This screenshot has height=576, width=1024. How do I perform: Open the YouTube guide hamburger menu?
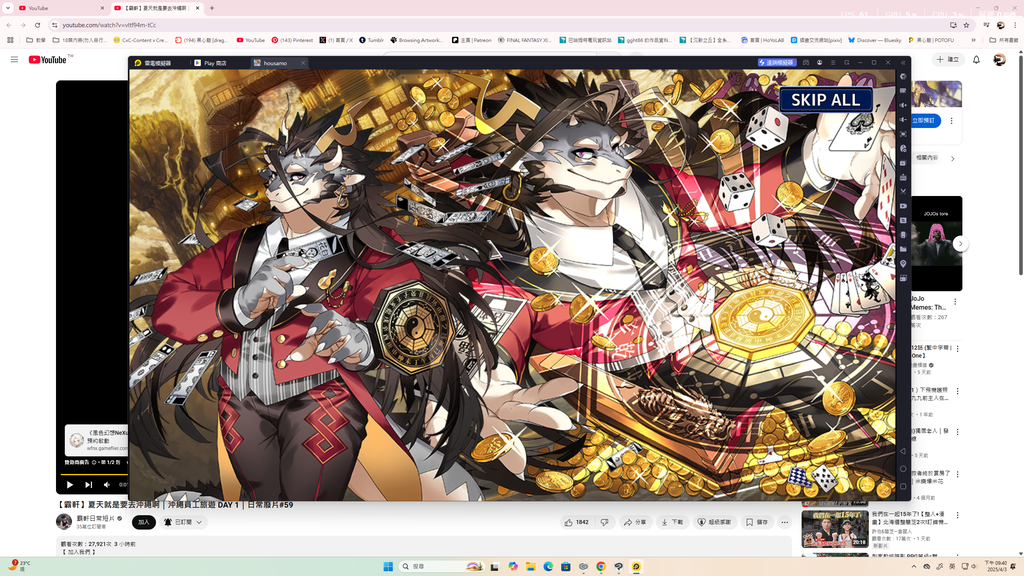click(14, 59)
